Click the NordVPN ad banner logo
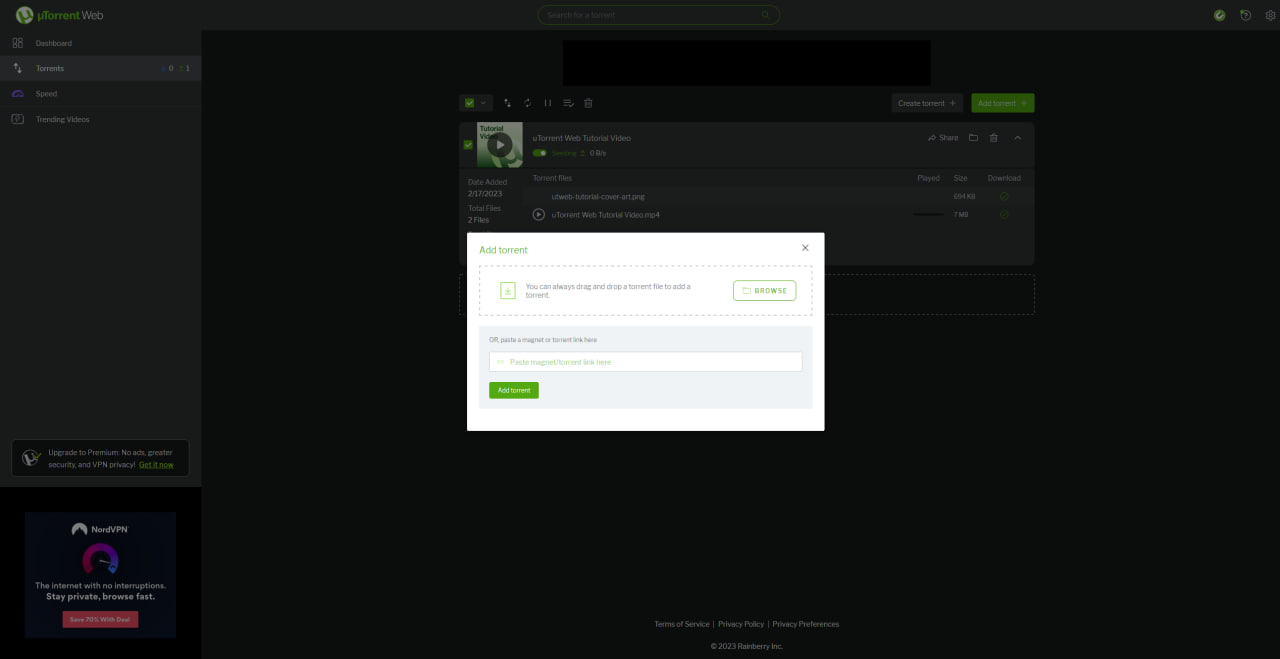Screen dimensions: 1280x659 tap(100, 529)
